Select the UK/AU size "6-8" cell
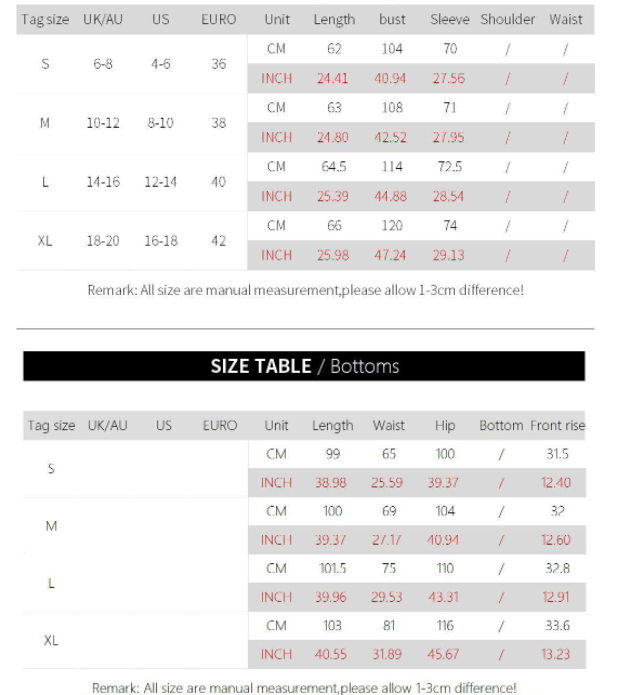 (x=103, y=63)
